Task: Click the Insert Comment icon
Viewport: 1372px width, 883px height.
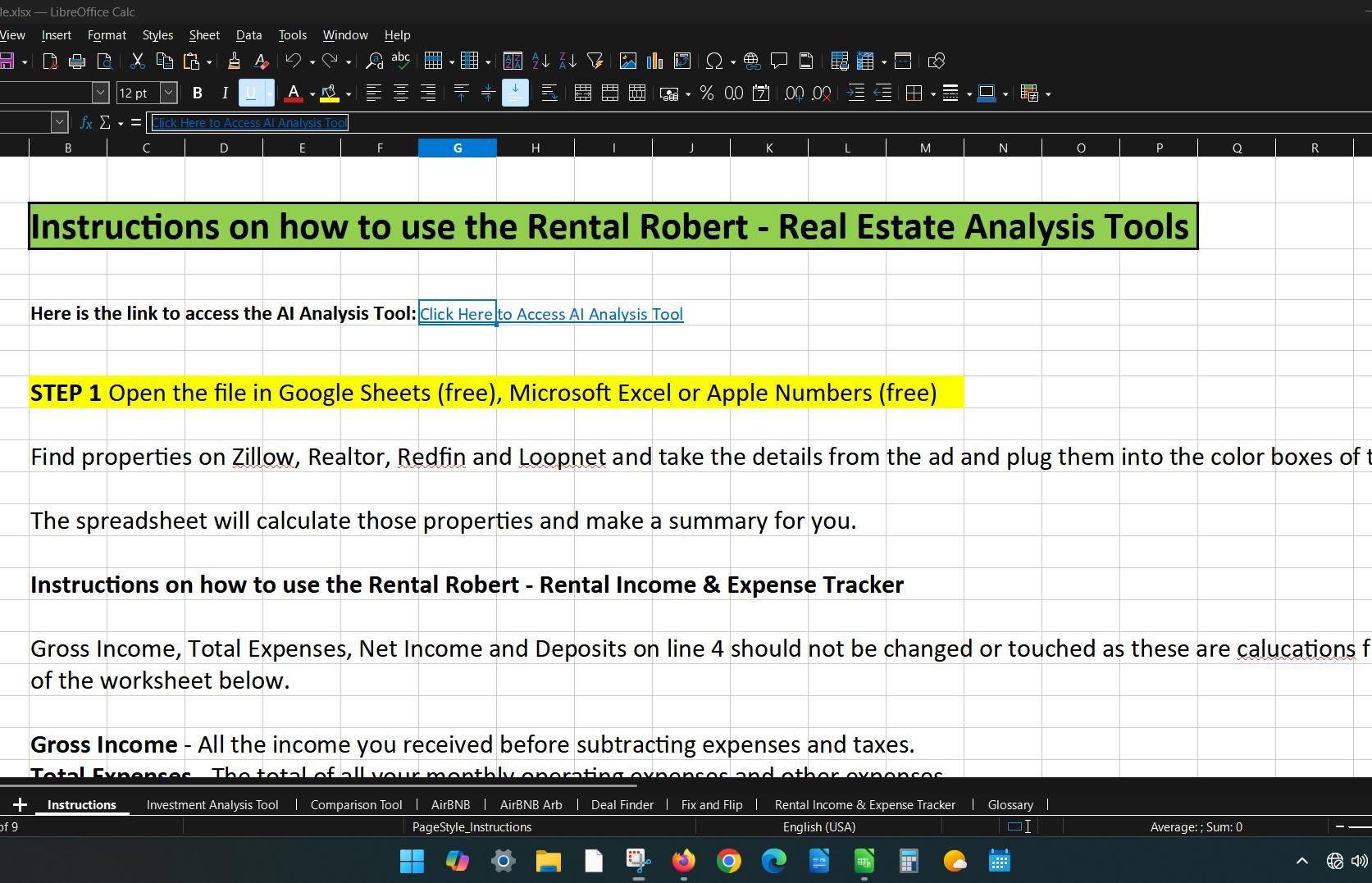Action: pos(778,61)
